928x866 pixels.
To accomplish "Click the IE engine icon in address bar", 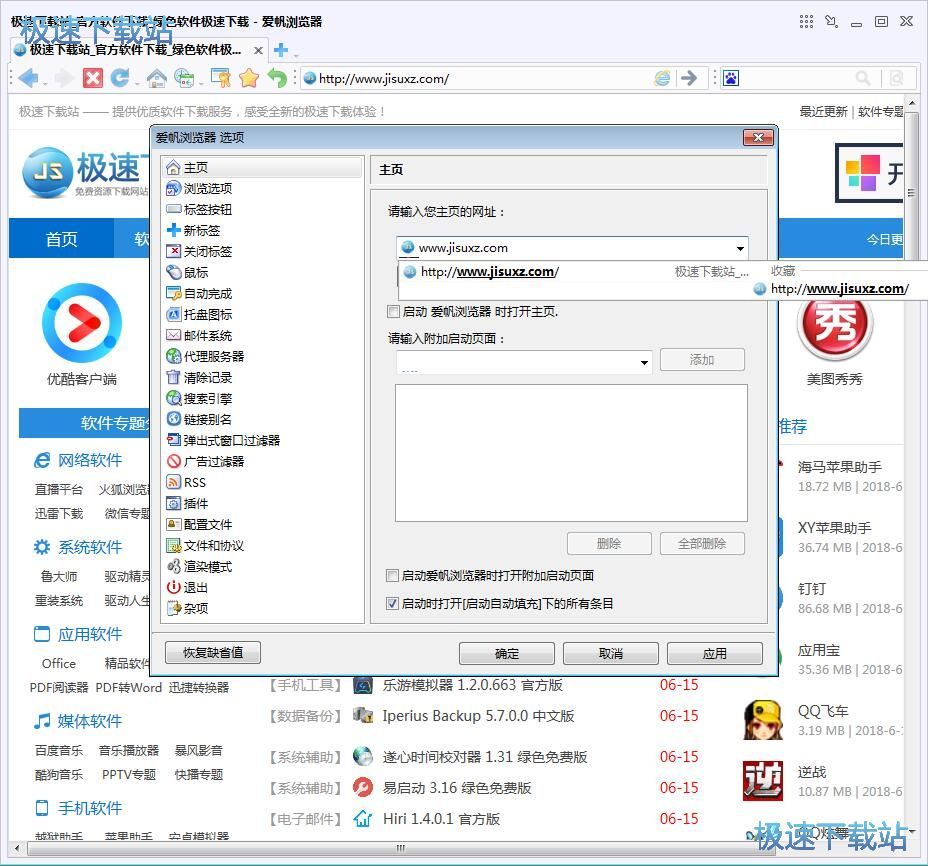I will 662,78.
